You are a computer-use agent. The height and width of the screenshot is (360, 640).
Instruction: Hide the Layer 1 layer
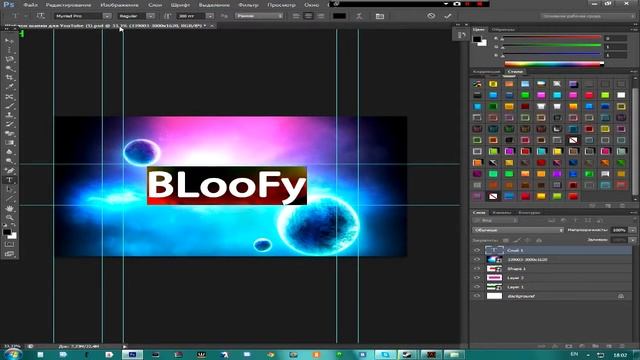[477, 287]
